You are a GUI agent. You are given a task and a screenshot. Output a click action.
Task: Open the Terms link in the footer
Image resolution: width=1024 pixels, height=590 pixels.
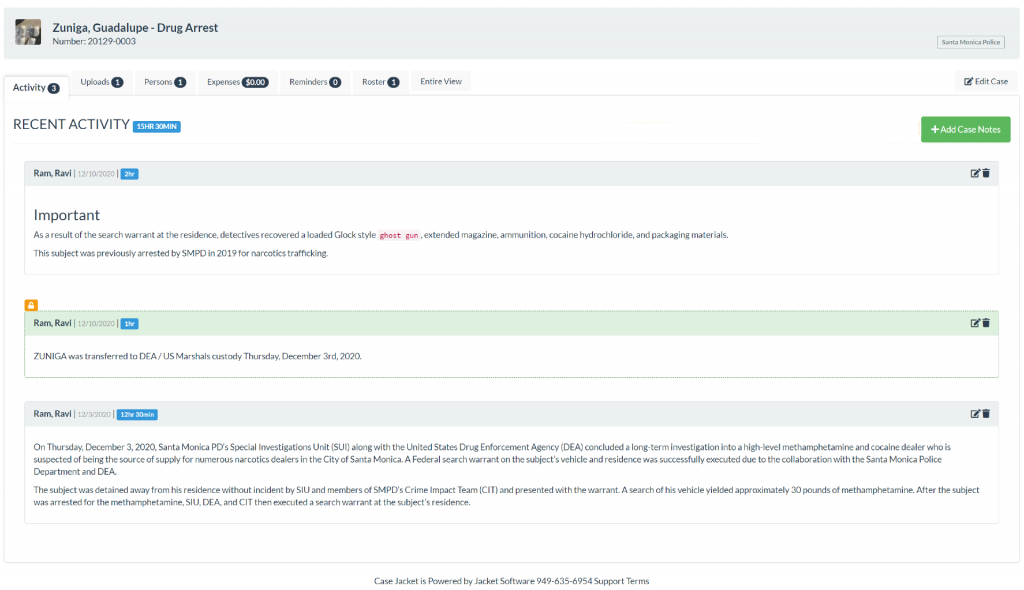[638, 581]
